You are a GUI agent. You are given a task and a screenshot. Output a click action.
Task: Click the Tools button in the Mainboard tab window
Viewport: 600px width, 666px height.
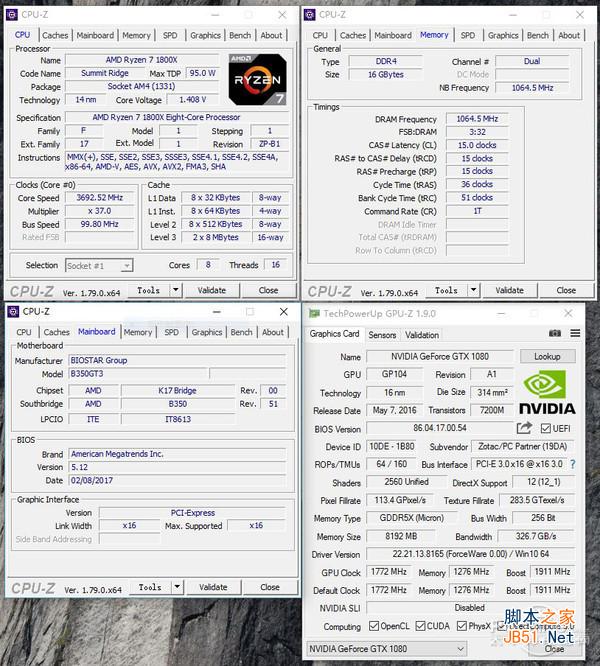(150, 587)
